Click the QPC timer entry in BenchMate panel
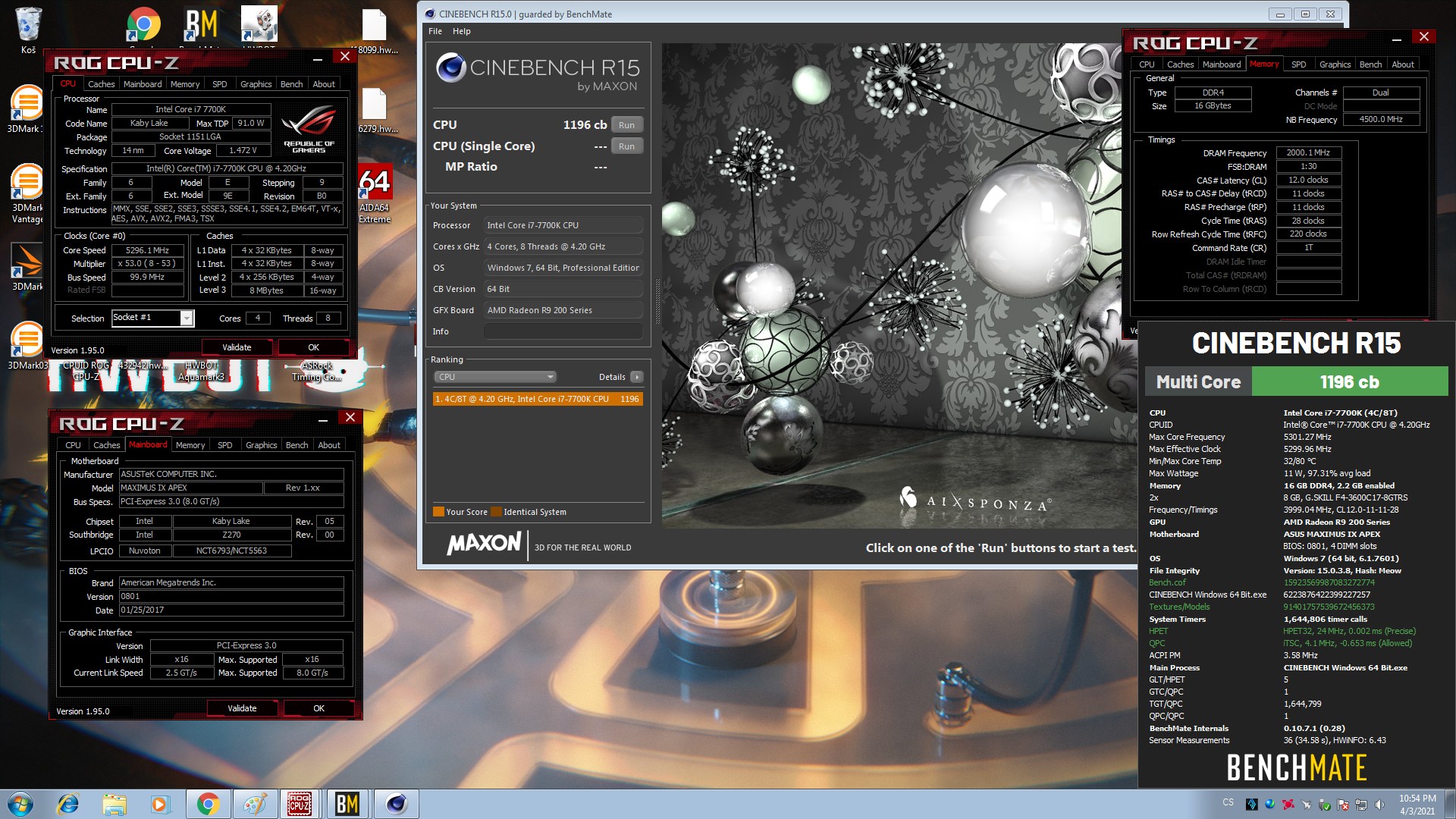The height and width of the screenshot is (819, 1456). [1156, 643]
